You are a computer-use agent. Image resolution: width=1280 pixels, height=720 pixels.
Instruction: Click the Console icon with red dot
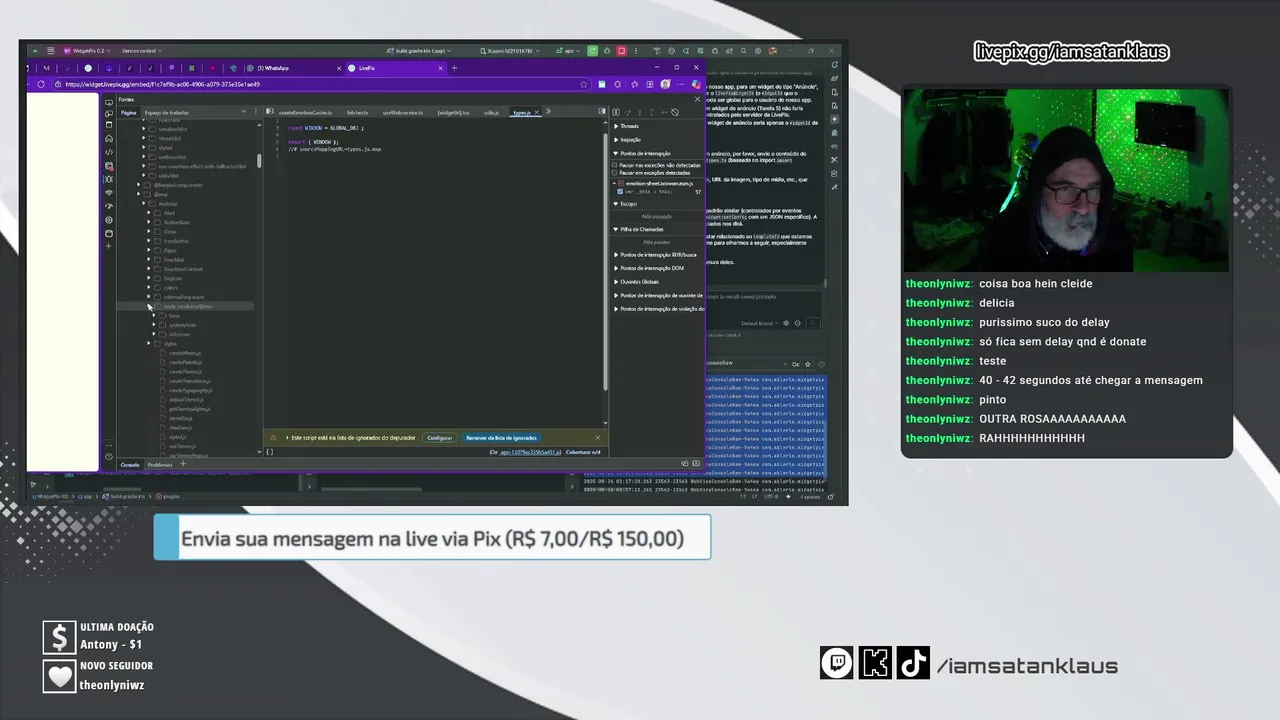click(109, 166)
